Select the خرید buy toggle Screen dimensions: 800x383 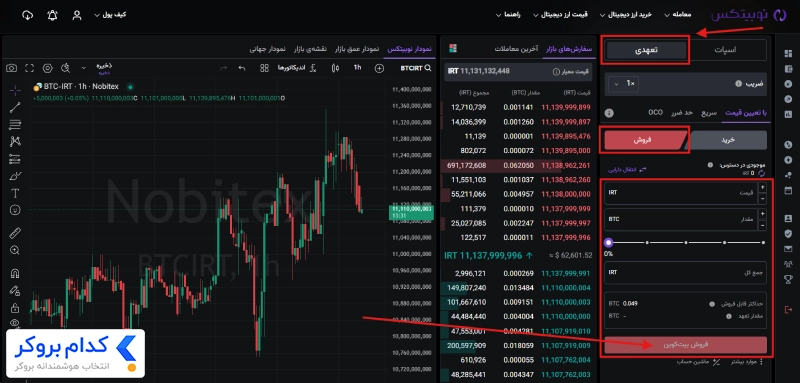(x=727, y=140)
